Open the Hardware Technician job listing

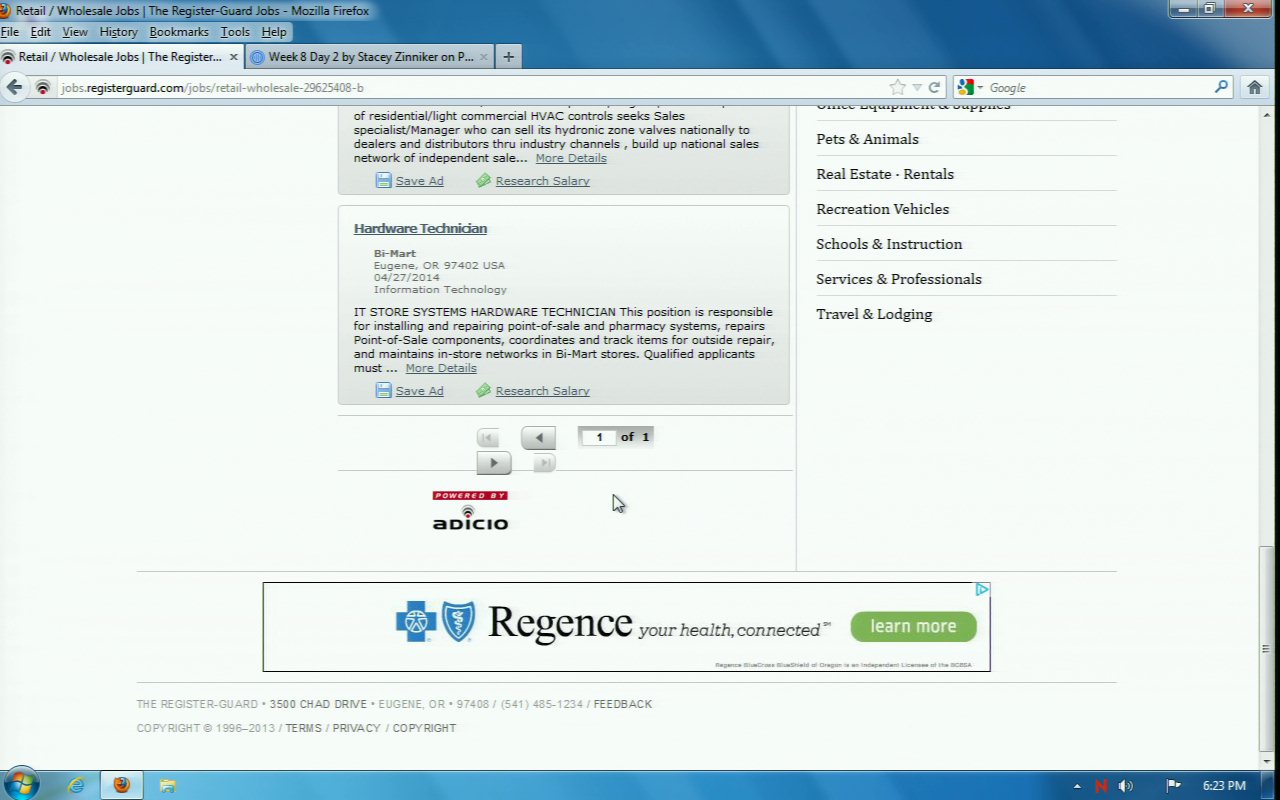point(420,228)
